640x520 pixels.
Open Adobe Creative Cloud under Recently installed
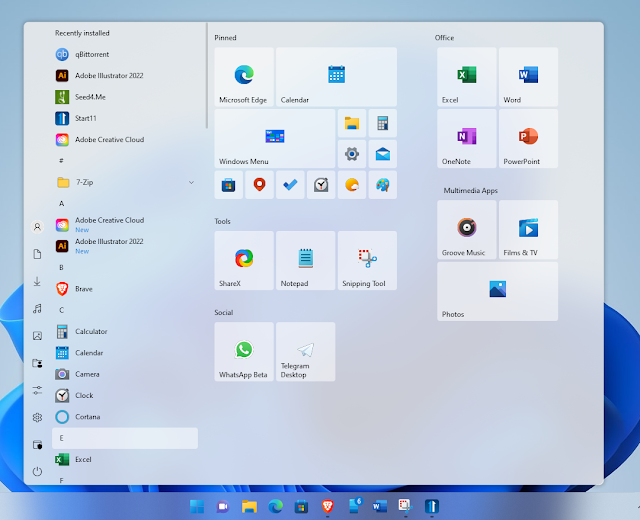pos(125,140)
